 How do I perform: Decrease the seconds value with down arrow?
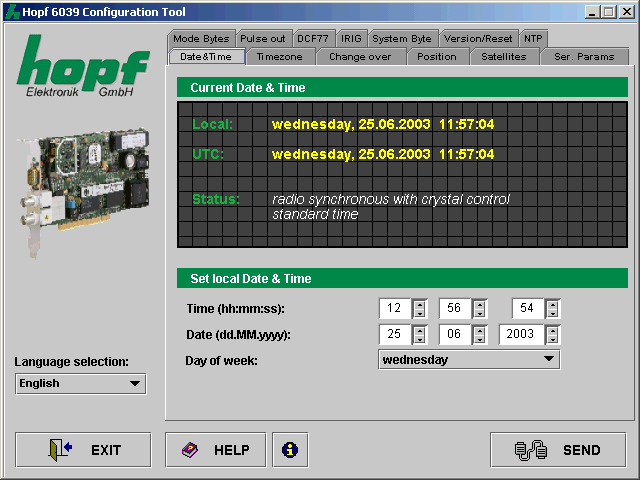(553, 313)
